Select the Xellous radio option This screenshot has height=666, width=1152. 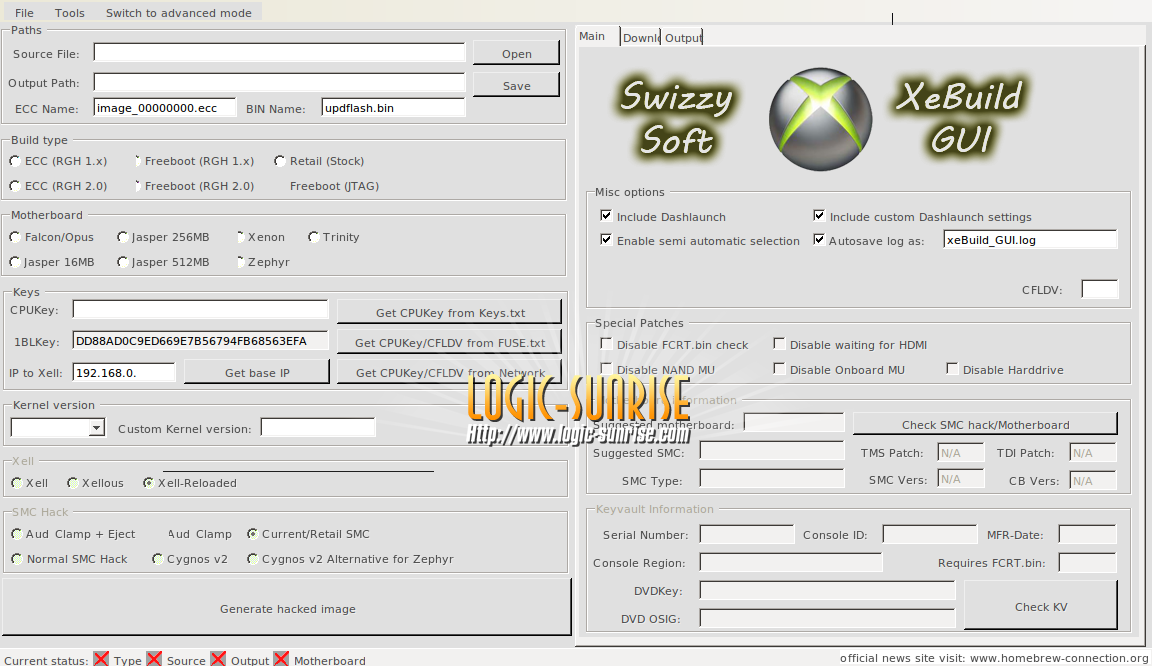pyautogui.click(x=95, y=483)
